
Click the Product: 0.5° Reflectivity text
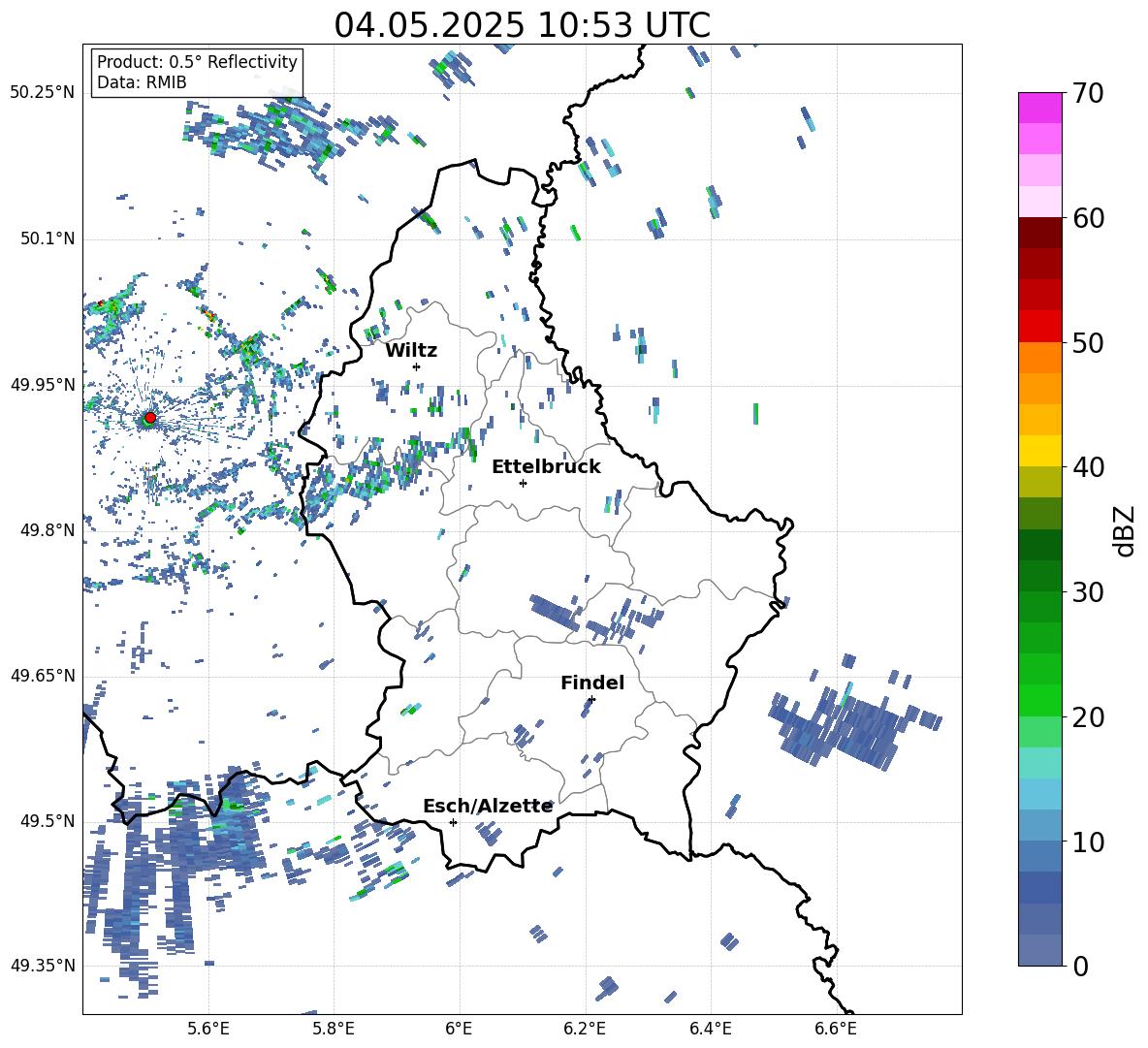(x=197, y=61)
